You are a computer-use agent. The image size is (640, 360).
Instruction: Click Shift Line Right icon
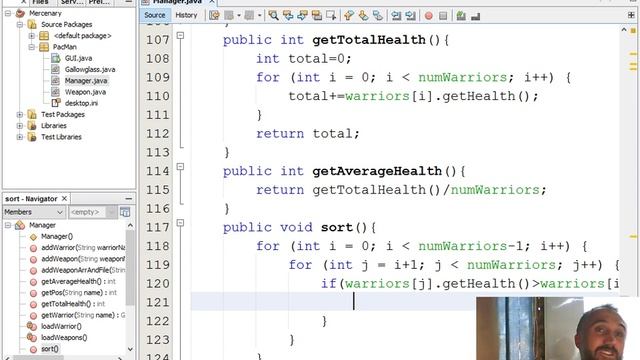(x=410, y=16)
